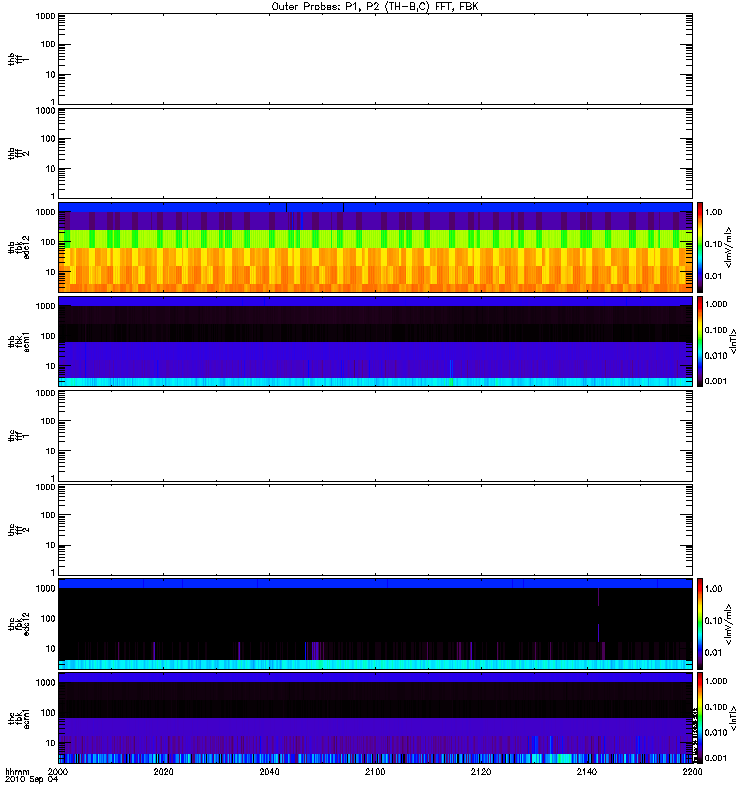
Task: Click the color bar beside thc fbk scm1 panel
Action: pos(700,718)
